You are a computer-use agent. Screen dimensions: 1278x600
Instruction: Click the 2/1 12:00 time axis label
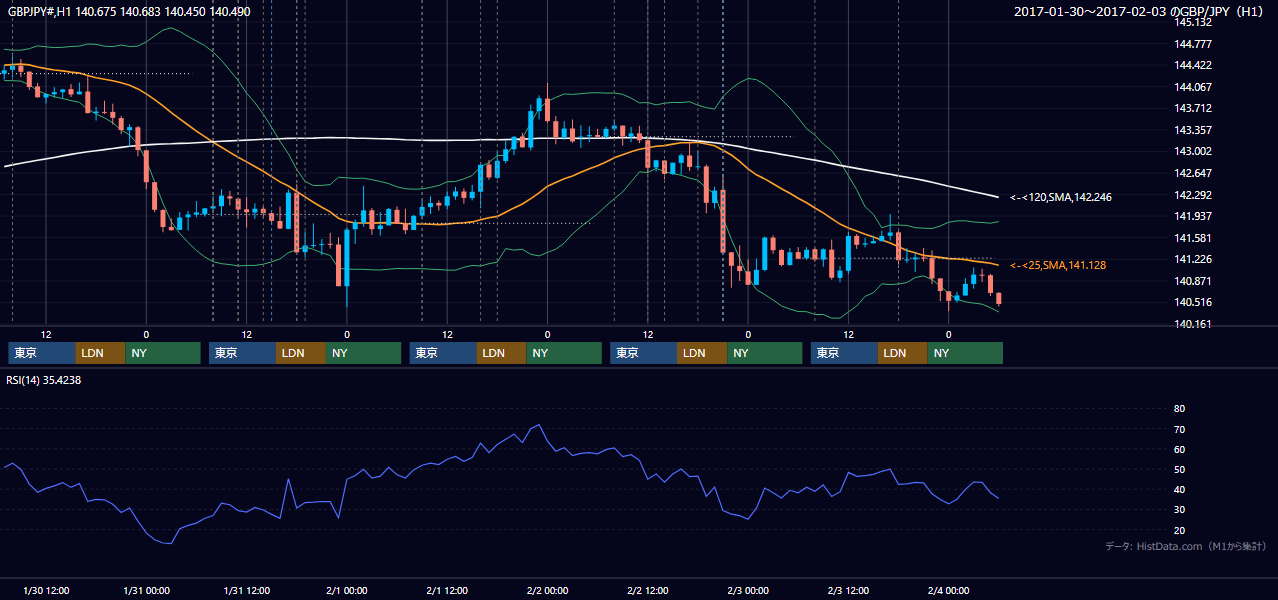click(448, 590)
